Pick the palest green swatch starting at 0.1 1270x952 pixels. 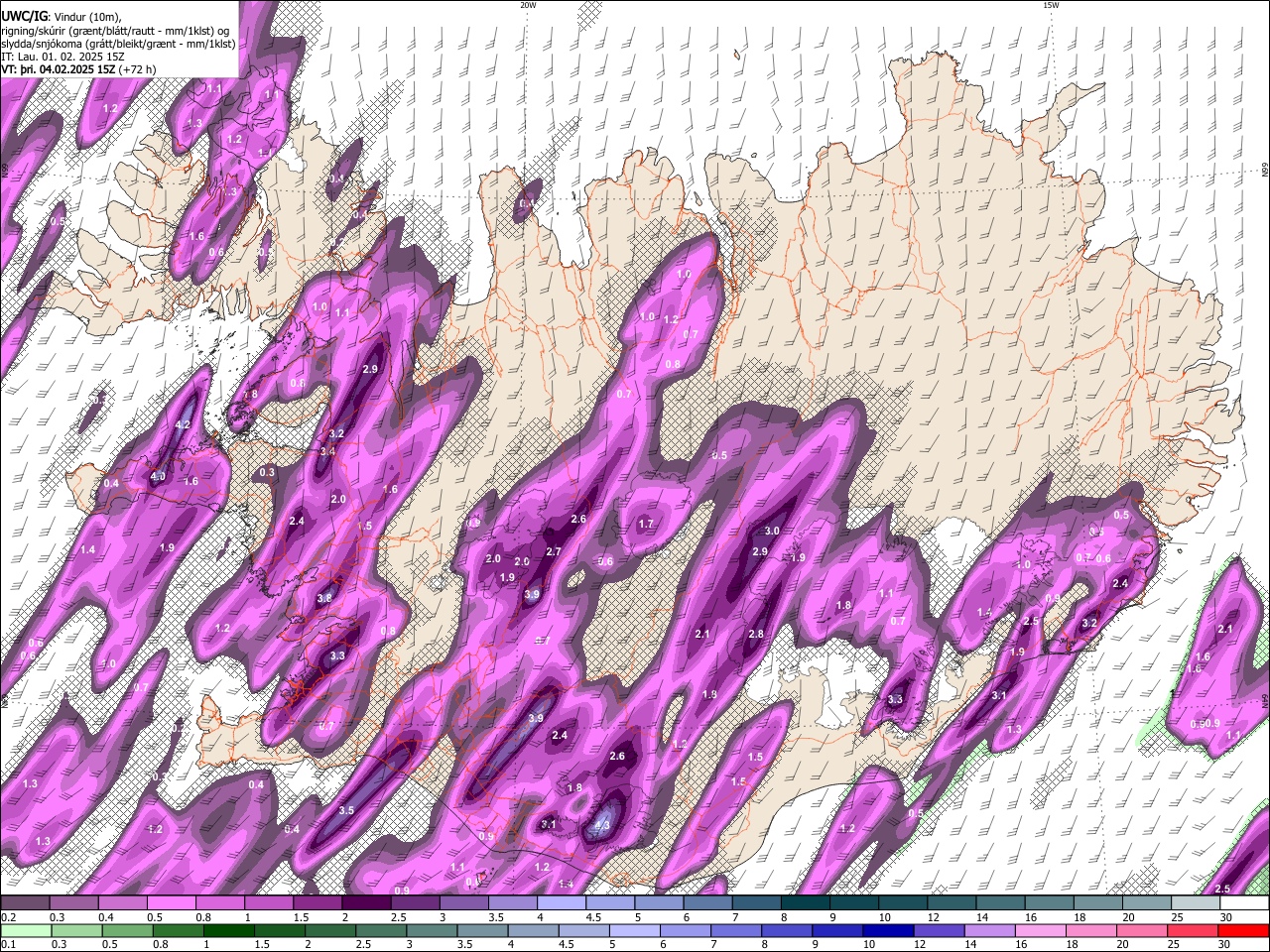(x=25, y=930)
